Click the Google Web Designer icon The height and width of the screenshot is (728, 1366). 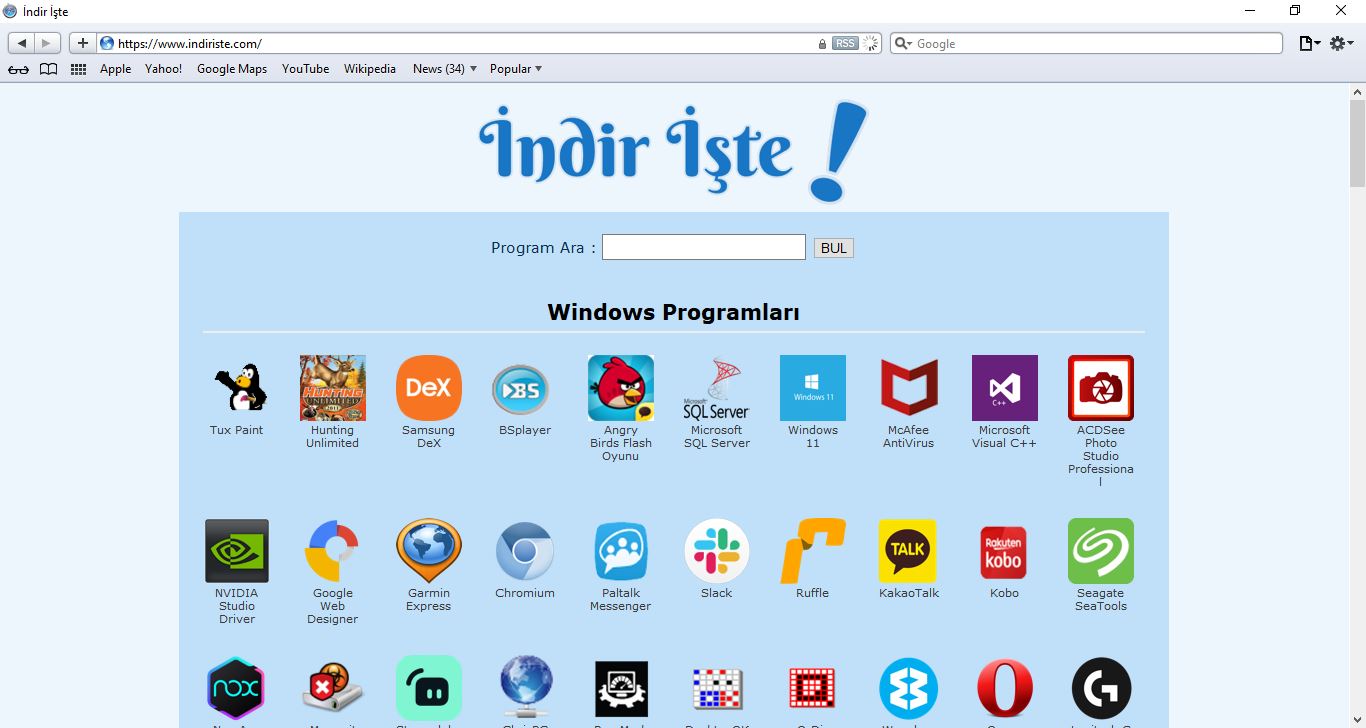[333, 551]
